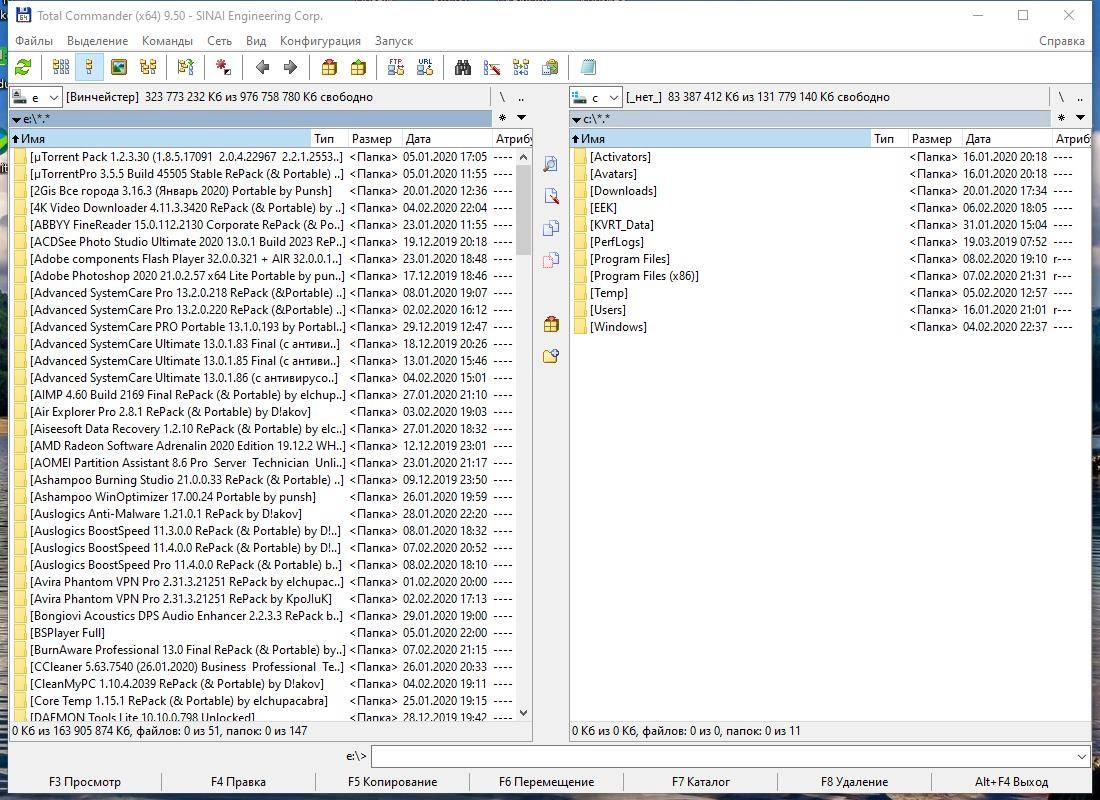Select [Core Temp 1.15.1 RePack] folder
Screen dimensions: 1100x800
coord(179,701)
